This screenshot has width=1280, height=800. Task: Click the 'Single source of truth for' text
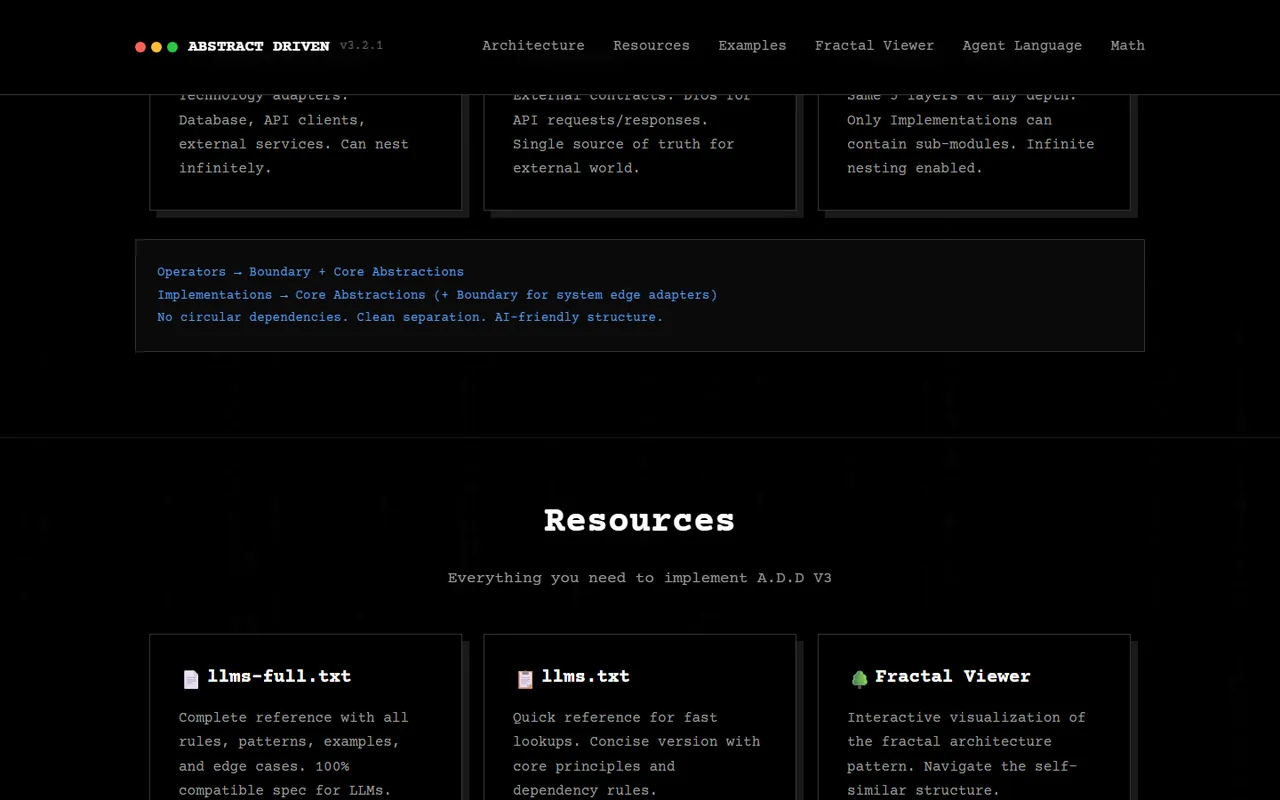(x=624, y=144)
